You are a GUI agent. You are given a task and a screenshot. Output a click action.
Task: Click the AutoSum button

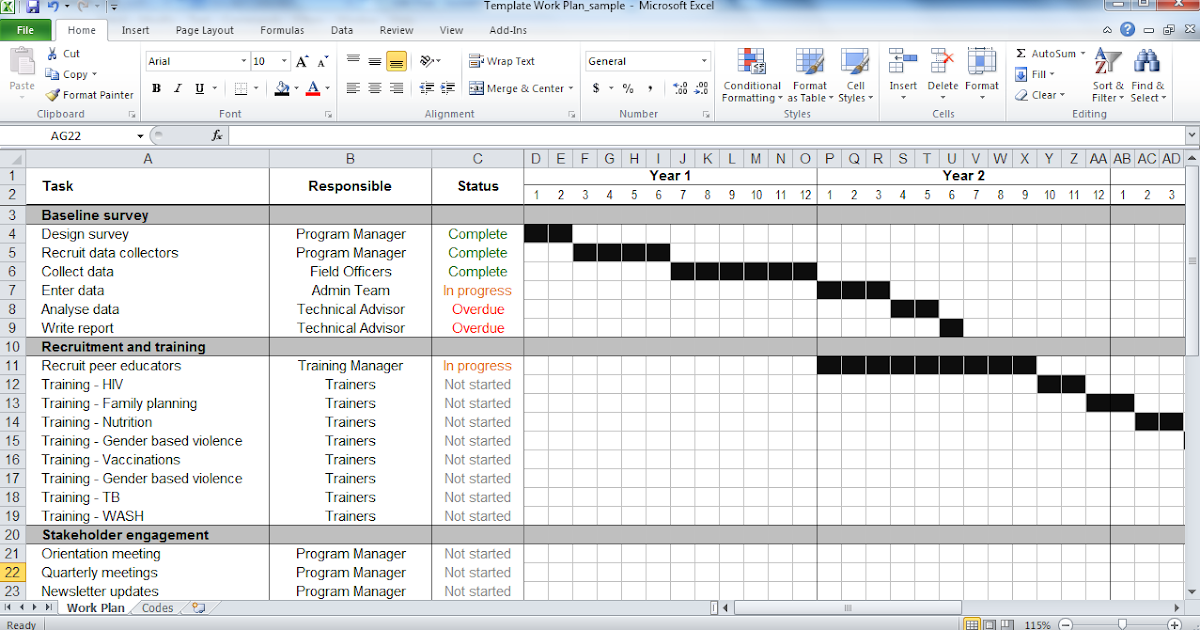(x=1050, y=54)
